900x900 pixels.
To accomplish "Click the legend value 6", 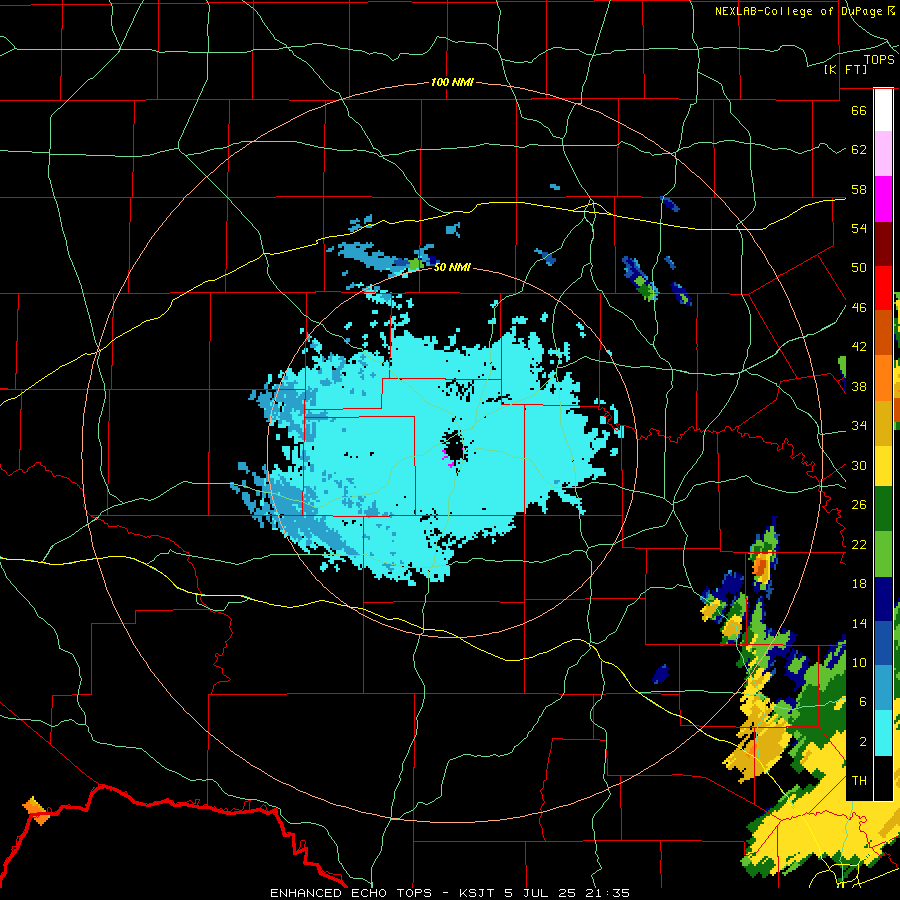I will (x=862, y=702).
